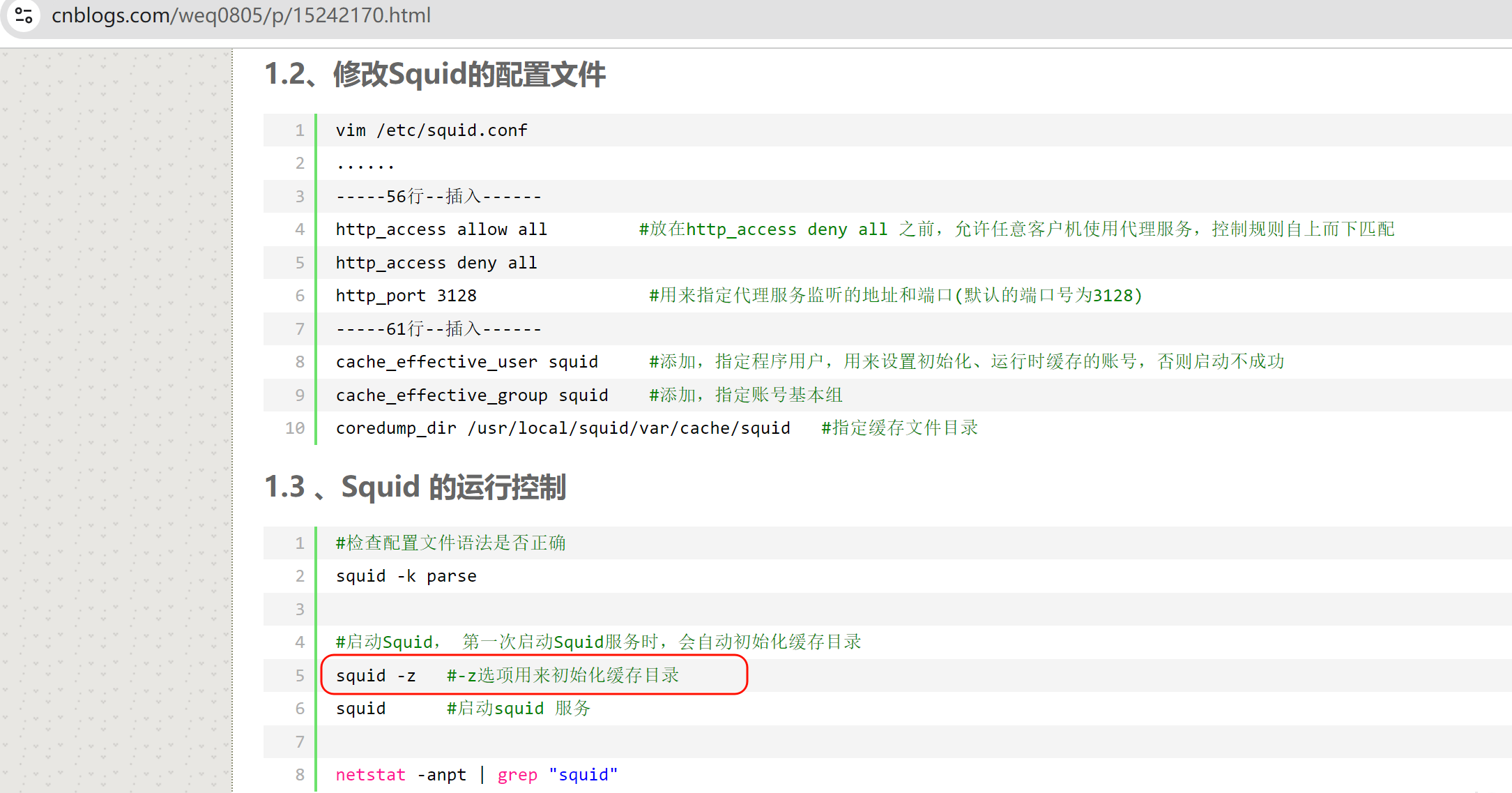Click the blue "squid" string literal
This screenshot has width=1512, height=793.
pyautogui.click(x=583, y=775)
